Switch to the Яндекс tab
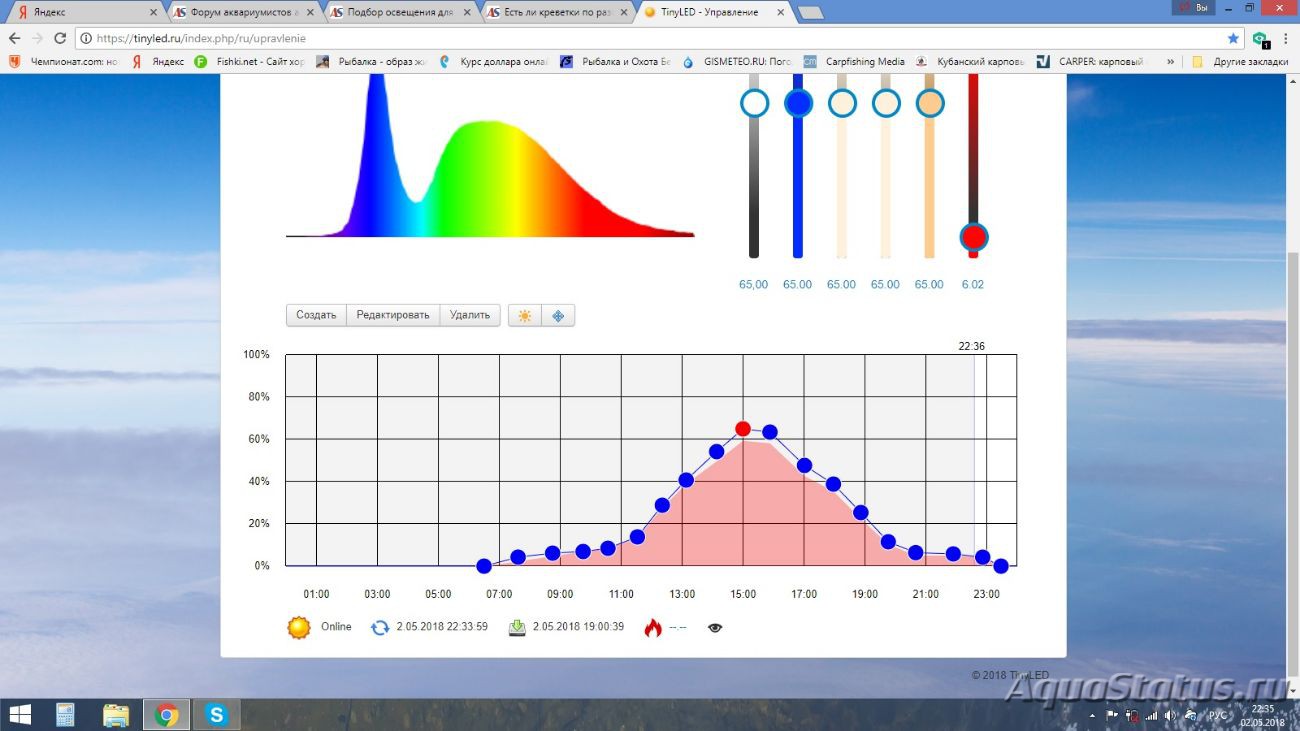This screenshot has width=1300, height=731. [85, 12]
